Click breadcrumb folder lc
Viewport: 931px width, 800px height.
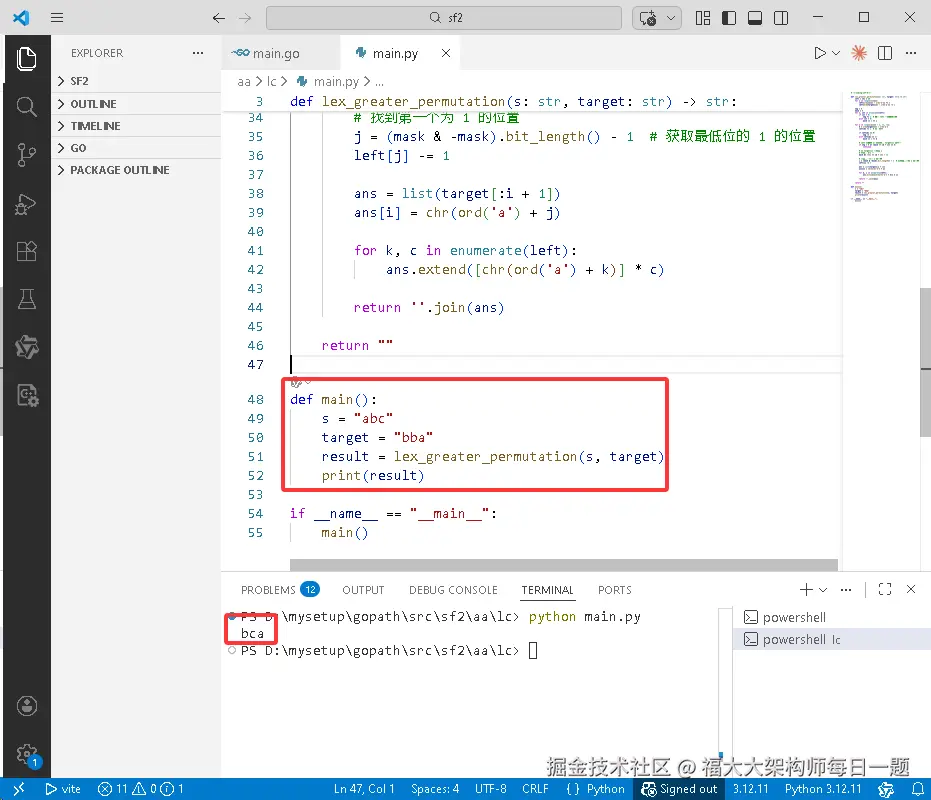click(271, 81)
